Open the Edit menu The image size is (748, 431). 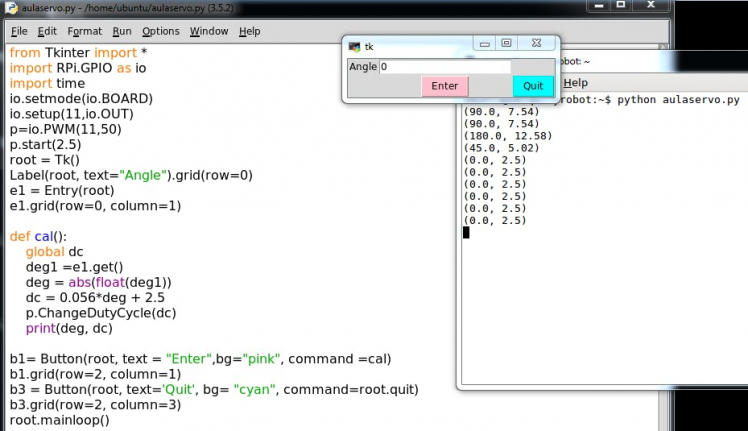(x=47, y=31)
